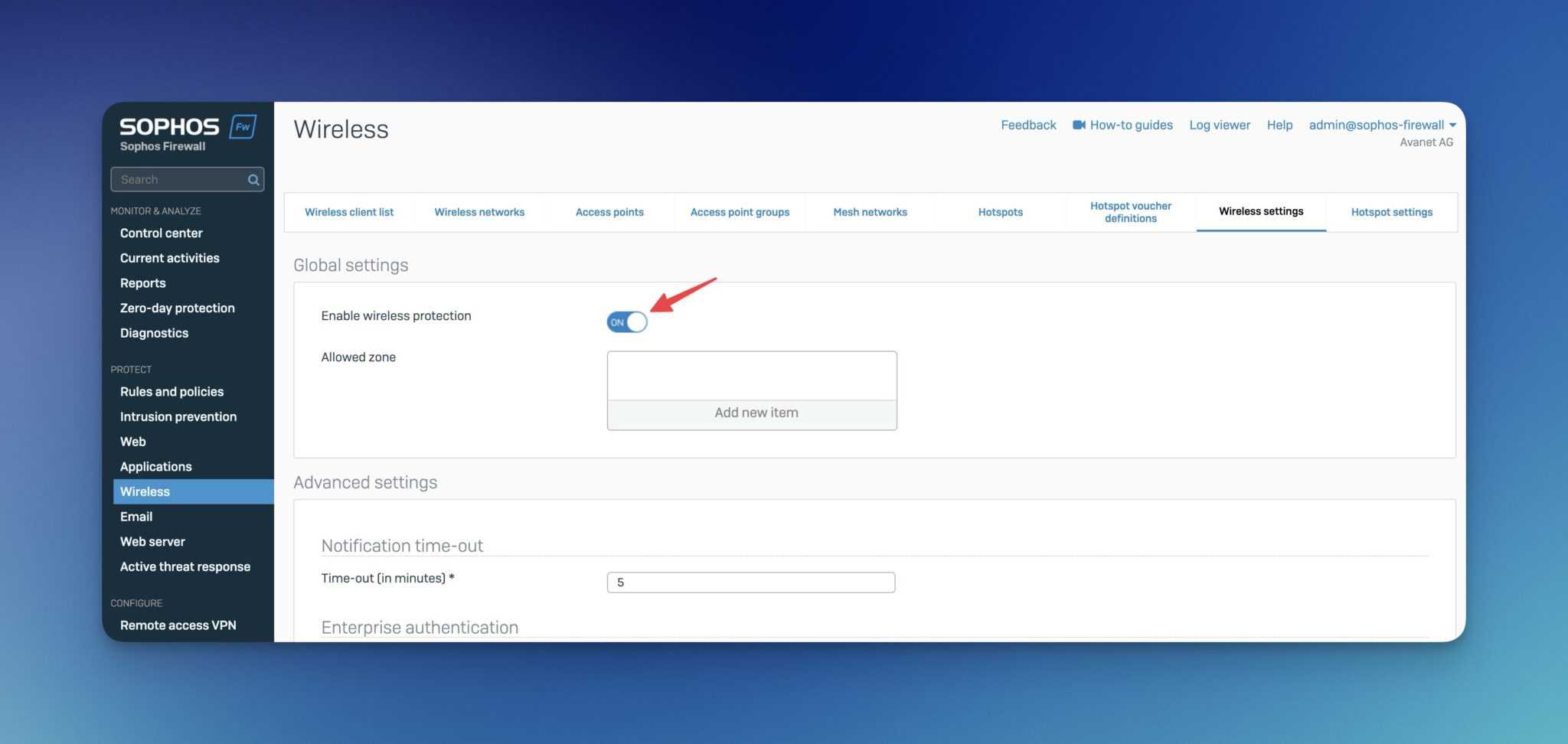Open the Log viewer
This screenshot has width=1568, height=744.
pos(1219,125)
